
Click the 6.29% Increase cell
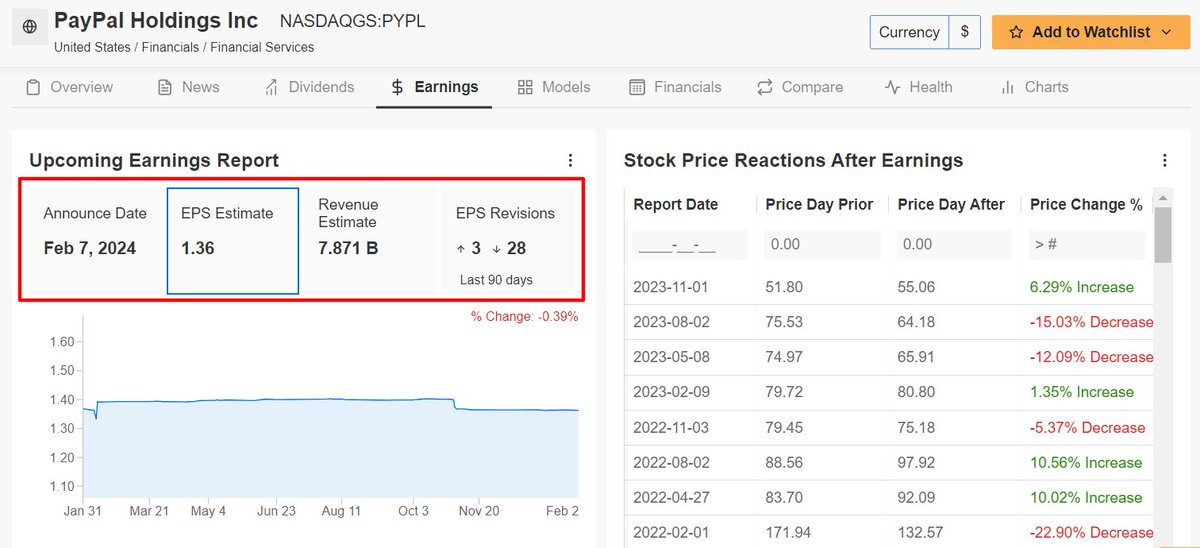pyautogui.click(x=1082, y=287)
